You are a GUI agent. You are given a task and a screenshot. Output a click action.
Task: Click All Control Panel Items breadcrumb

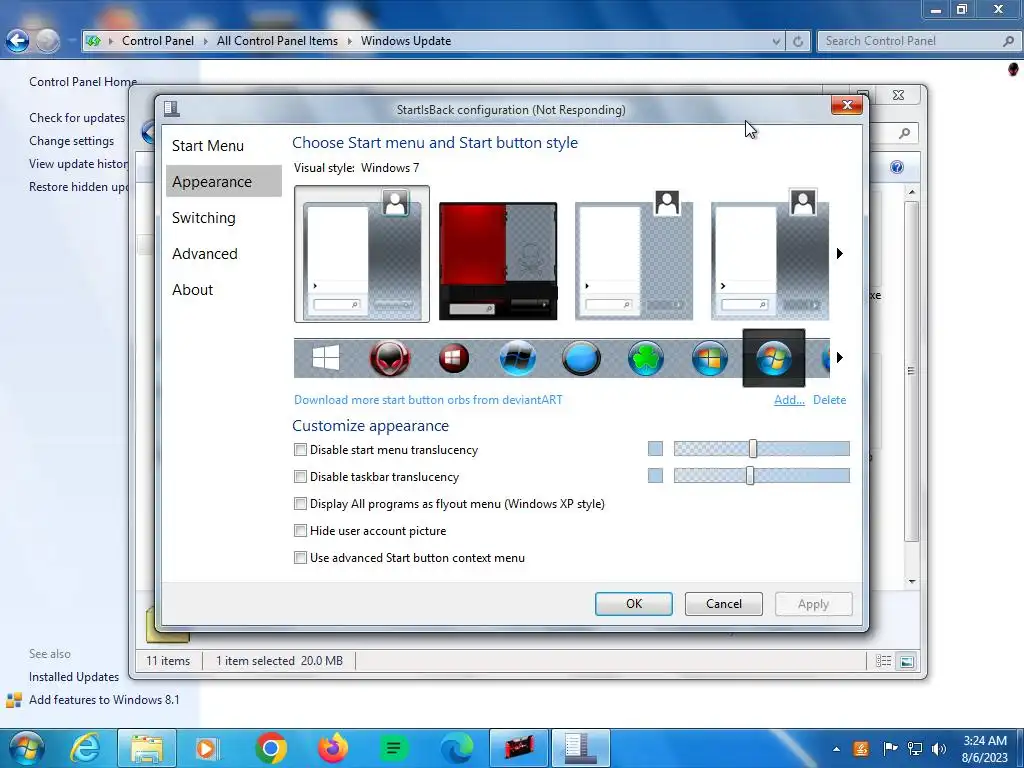278,40
